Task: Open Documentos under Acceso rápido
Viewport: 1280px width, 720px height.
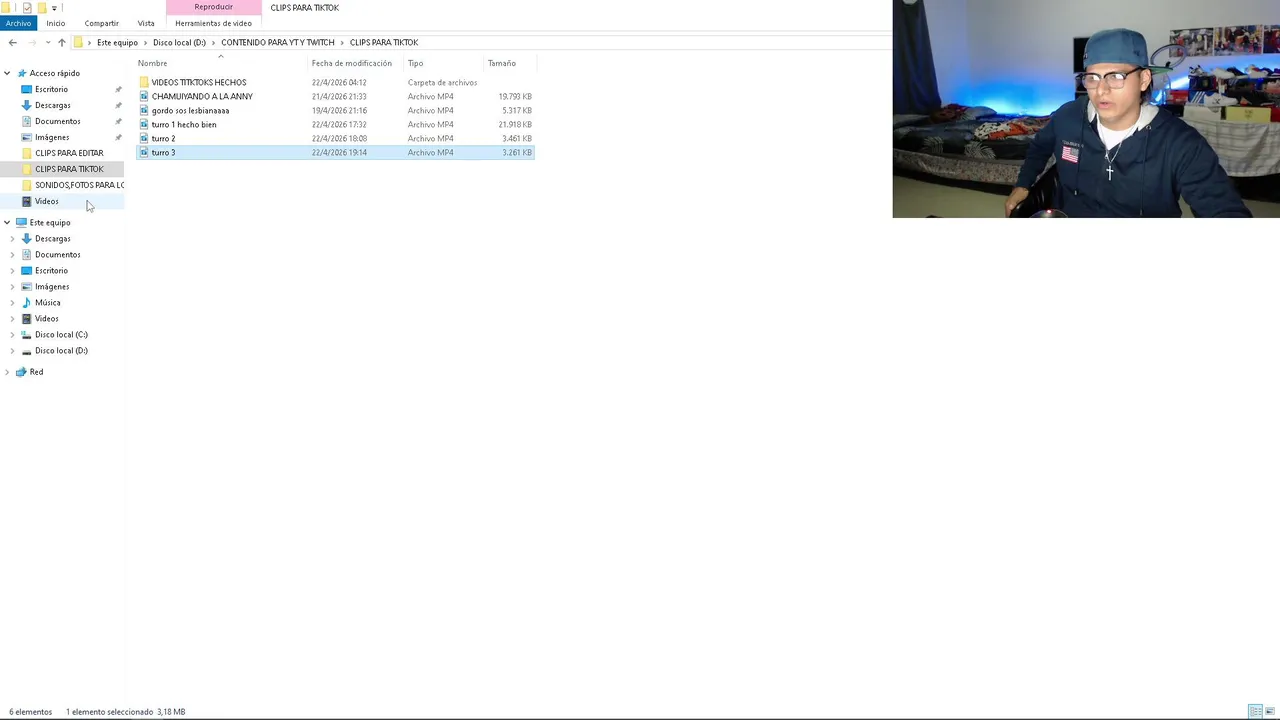Action: tap(57, 121)
